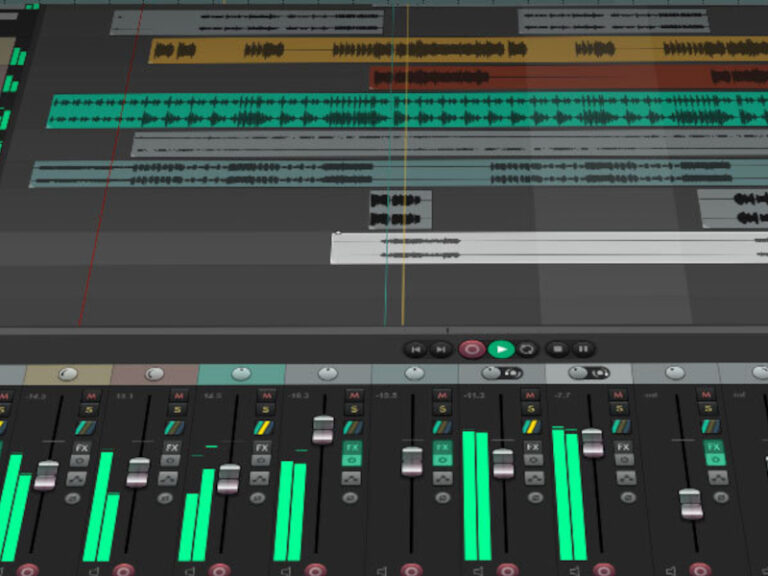The image size is (768, 576).
Task: Skip to project end with forward button
Action: [440, 349]
